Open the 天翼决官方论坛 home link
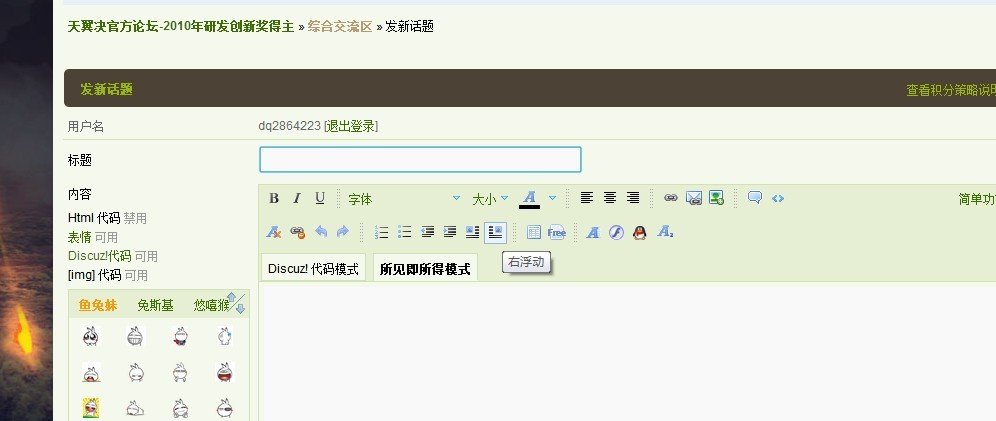 (181, 27)
